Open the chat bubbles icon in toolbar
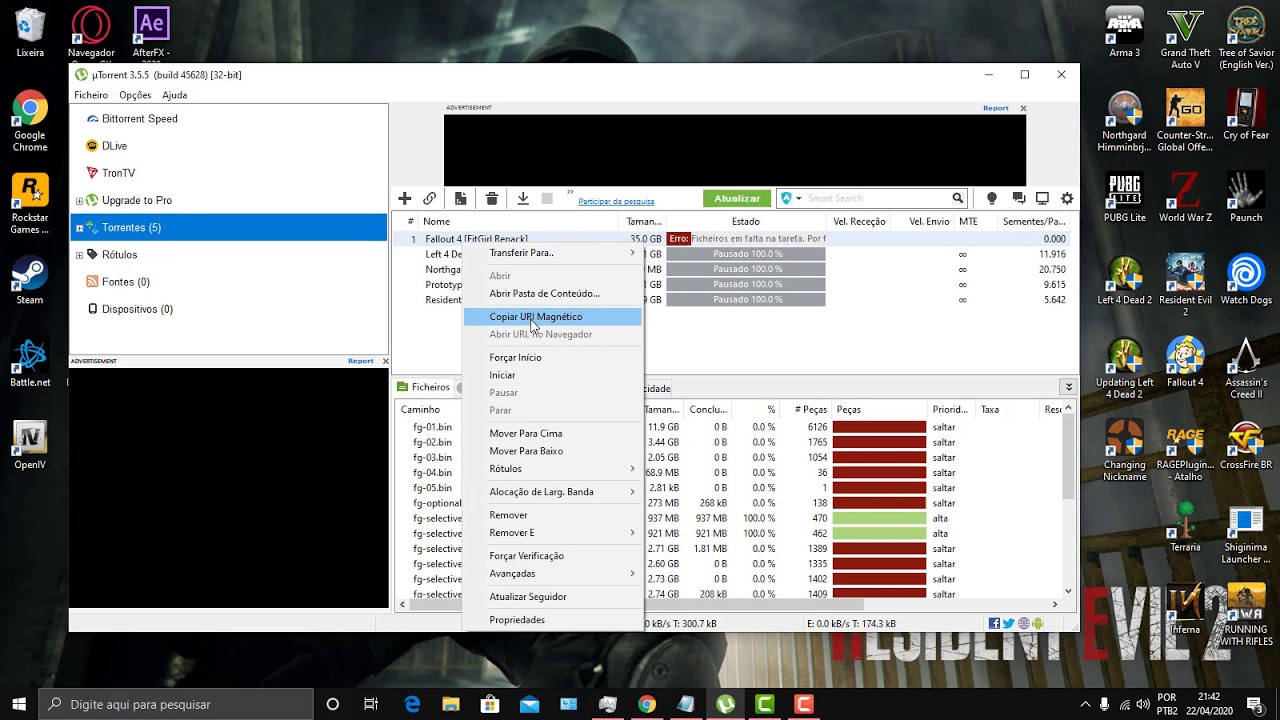Screen dimensions: 1280x720 (1018, 199)
